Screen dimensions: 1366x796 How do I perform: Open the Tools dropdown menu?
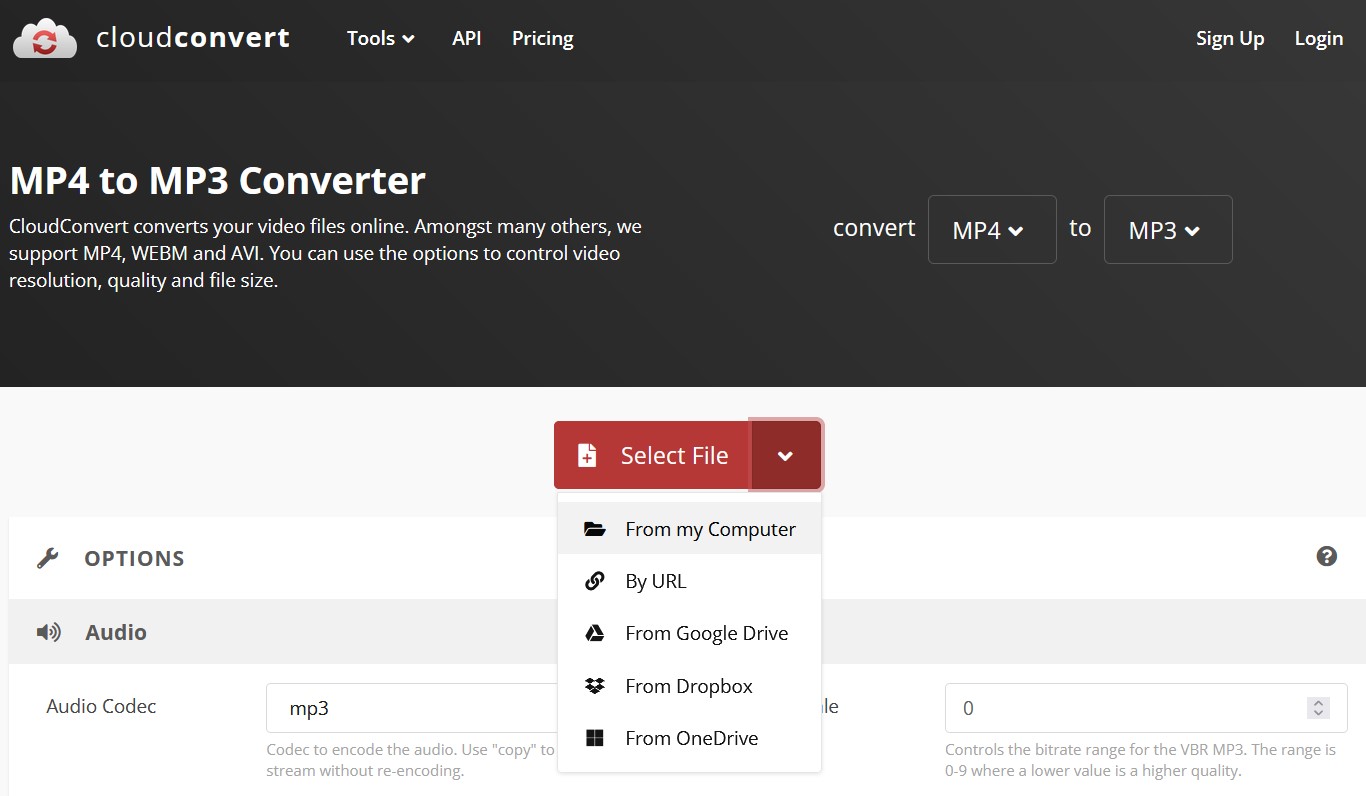380,38
